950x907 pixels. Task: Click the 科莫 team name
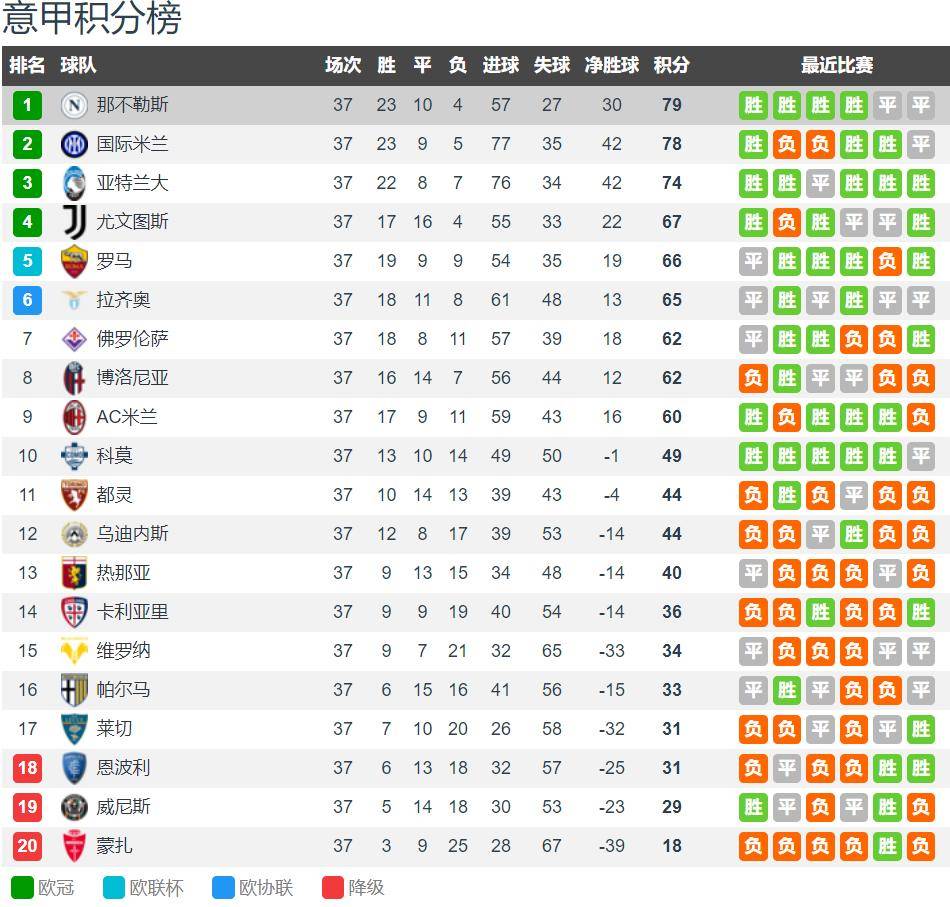point(114,456)
